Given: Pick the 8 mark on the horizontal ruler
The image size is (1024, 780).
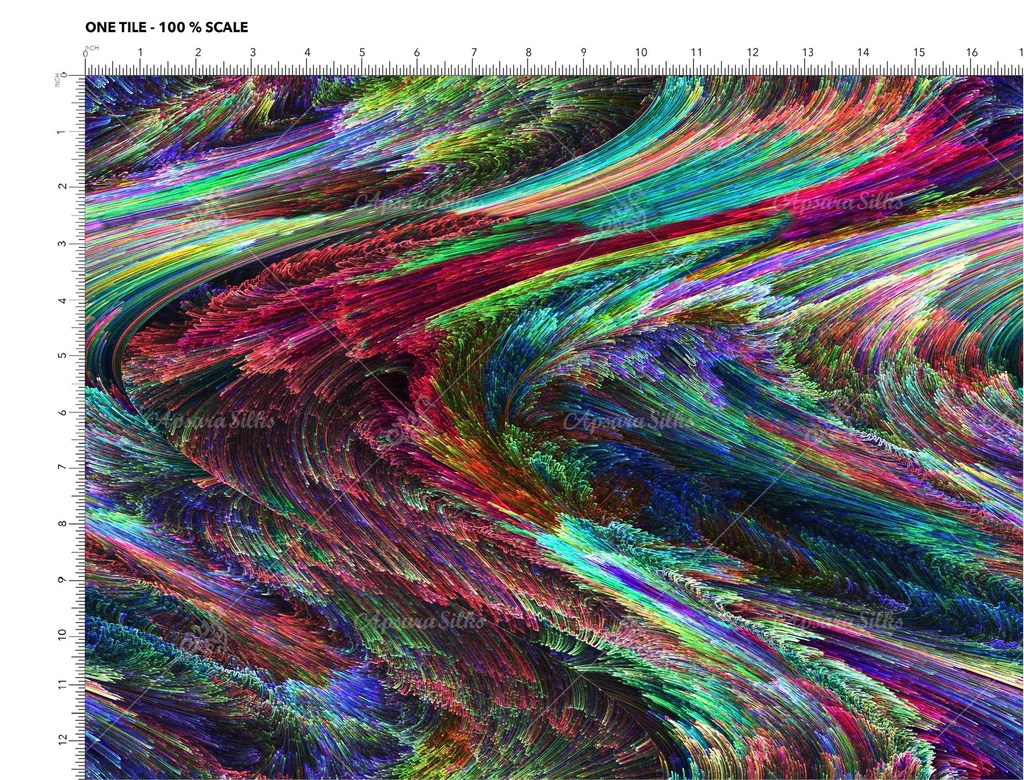Looking at the screenshot, I should [x=529, y=53].
